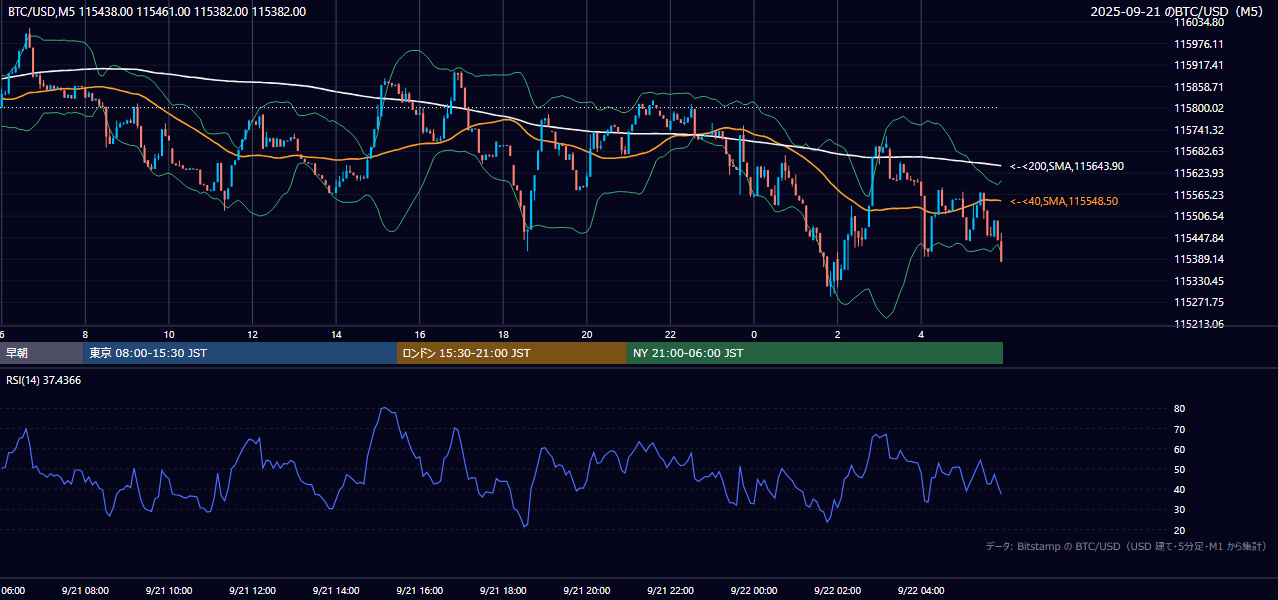Select the 40 SMA label 115548.50
The height and width of the screenshot is (600, 1278).
(1064, 201)
